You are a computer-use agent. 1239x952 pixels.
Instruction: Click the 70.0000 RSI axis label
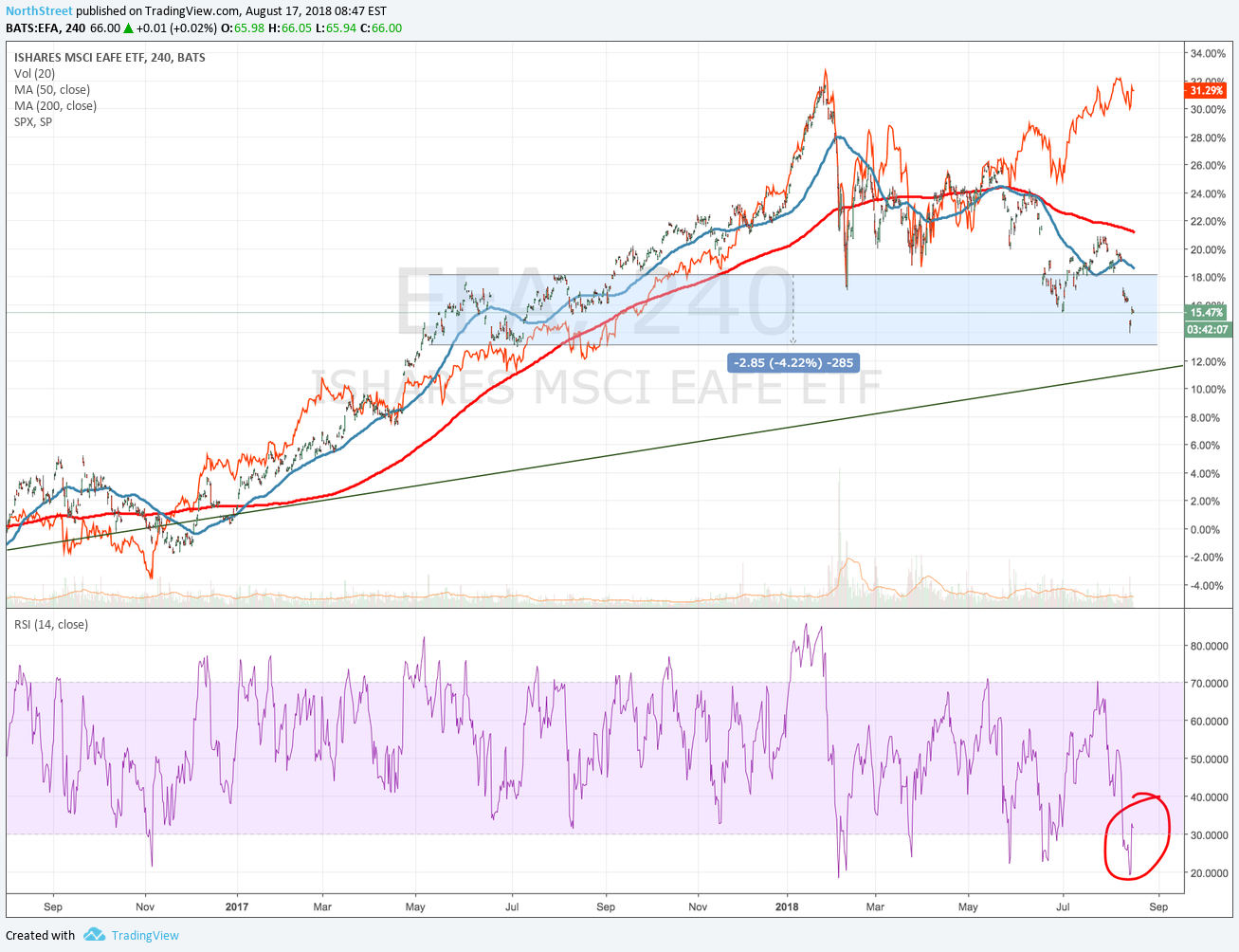pyautogui.click(x=1209, y=683)
